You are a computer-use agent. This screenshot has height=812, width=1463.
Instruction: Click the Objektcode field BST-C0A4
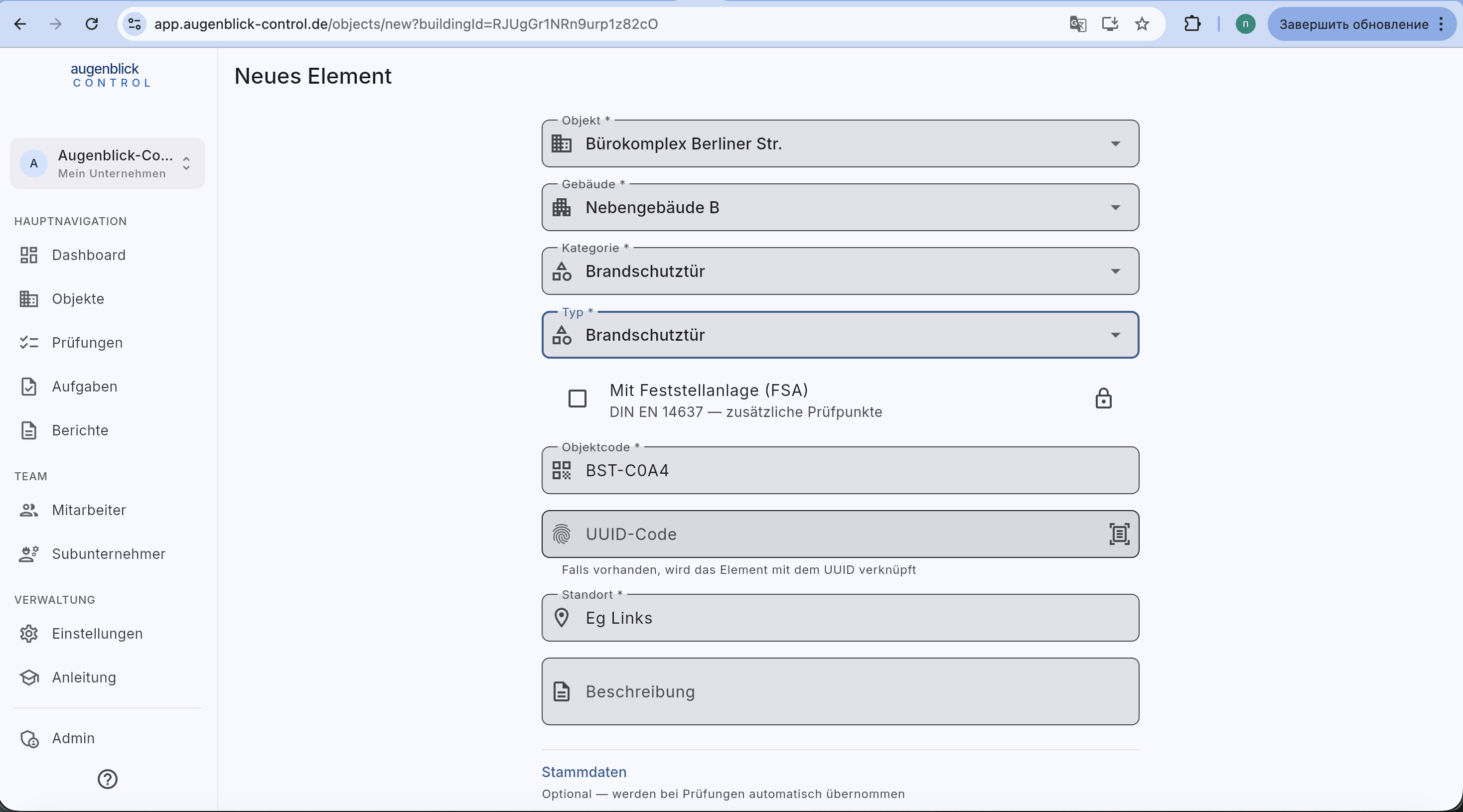pyautogui.click(x=840, y=470)
